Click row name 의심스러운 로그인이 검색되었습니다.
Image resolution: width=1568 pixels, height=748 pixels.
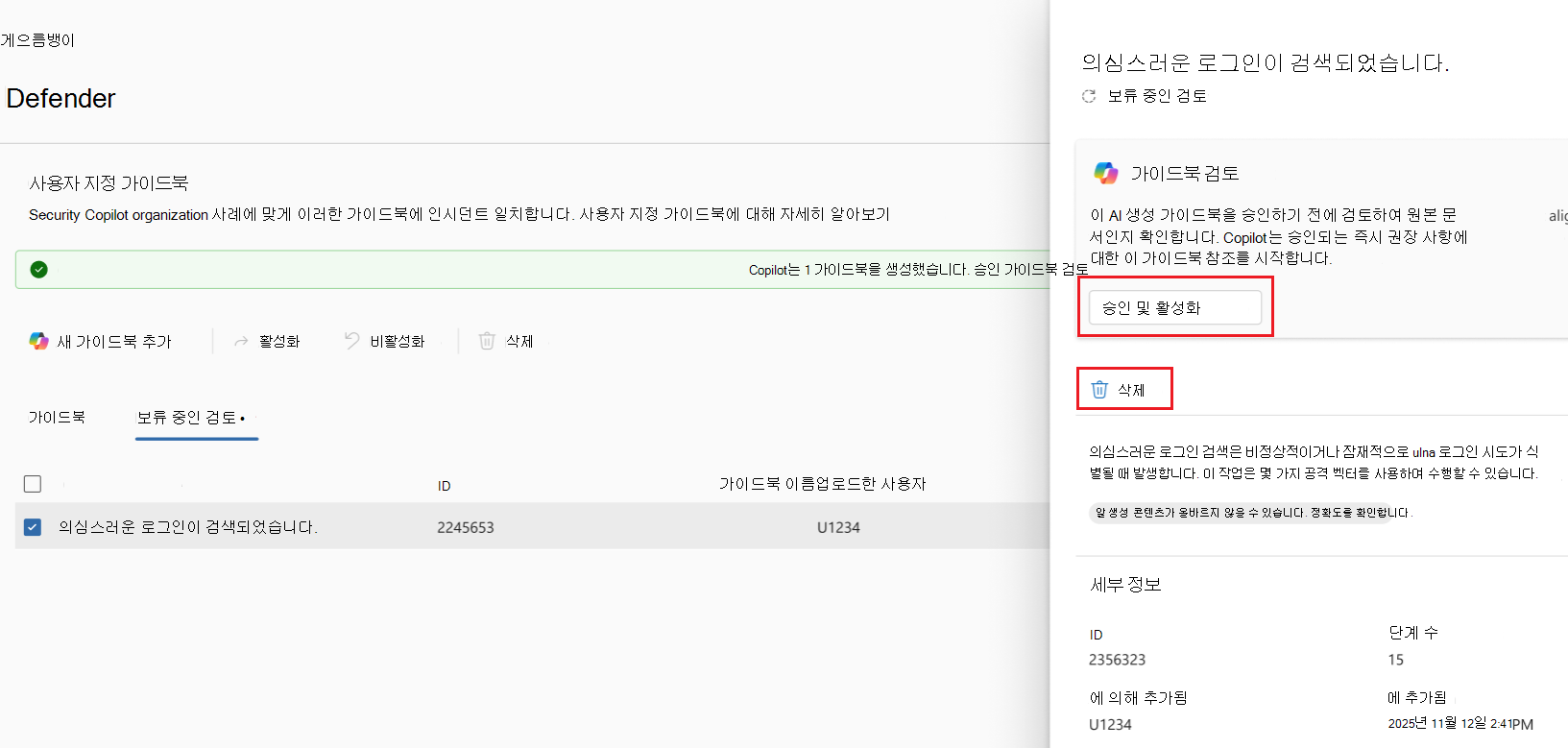pyautogui.click(x=188, y=527)
